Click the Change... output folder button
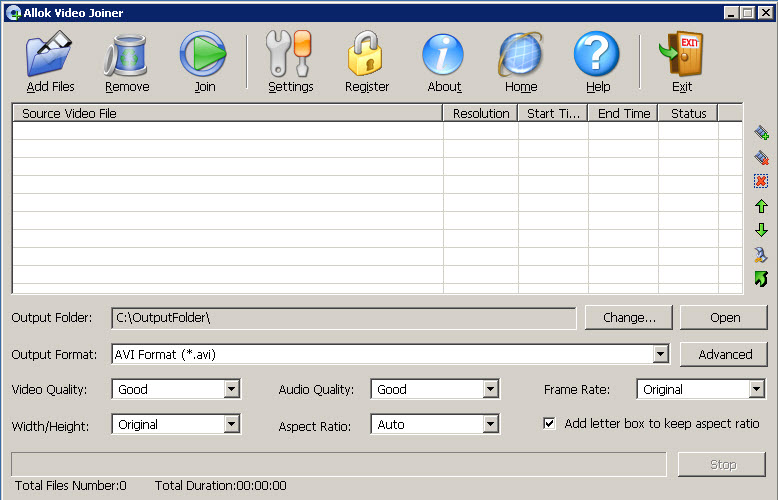778x500 pixels. (x=629, y=317)
